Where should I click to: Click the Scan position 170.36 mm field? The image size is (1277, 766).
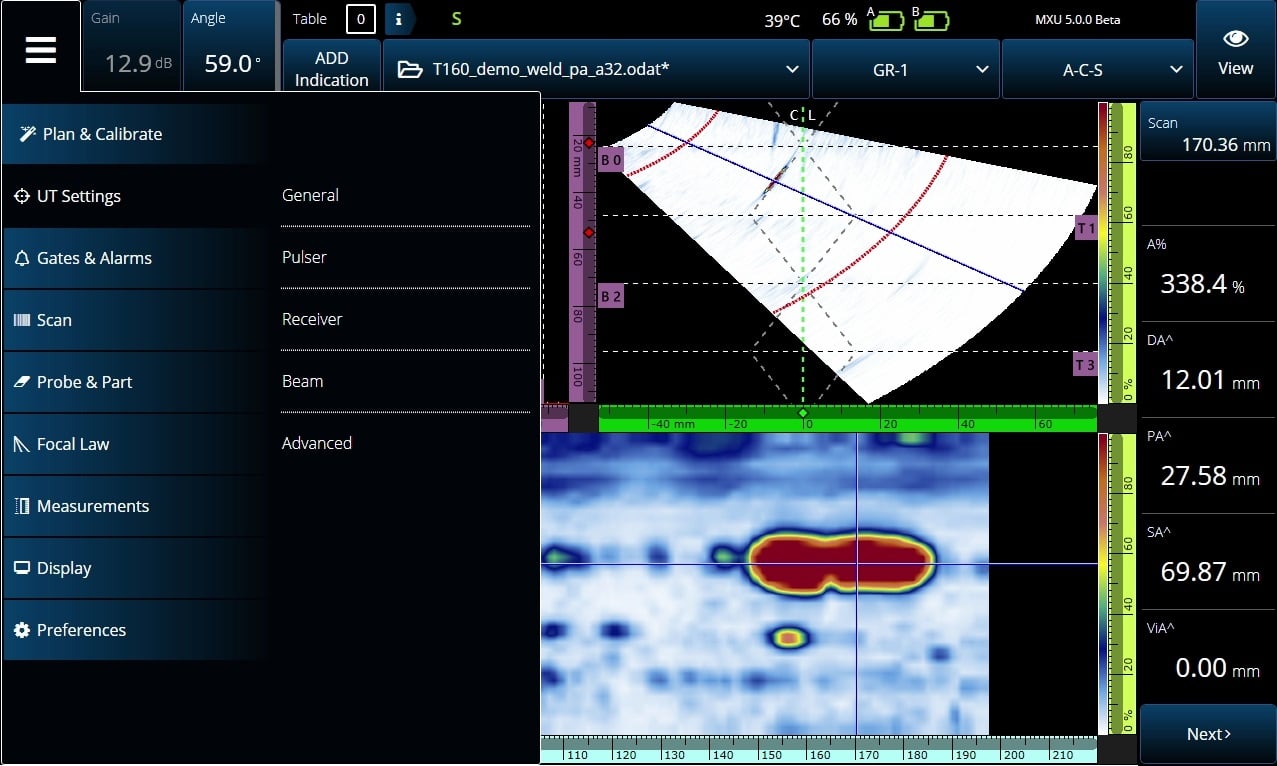pos(1208,132)
